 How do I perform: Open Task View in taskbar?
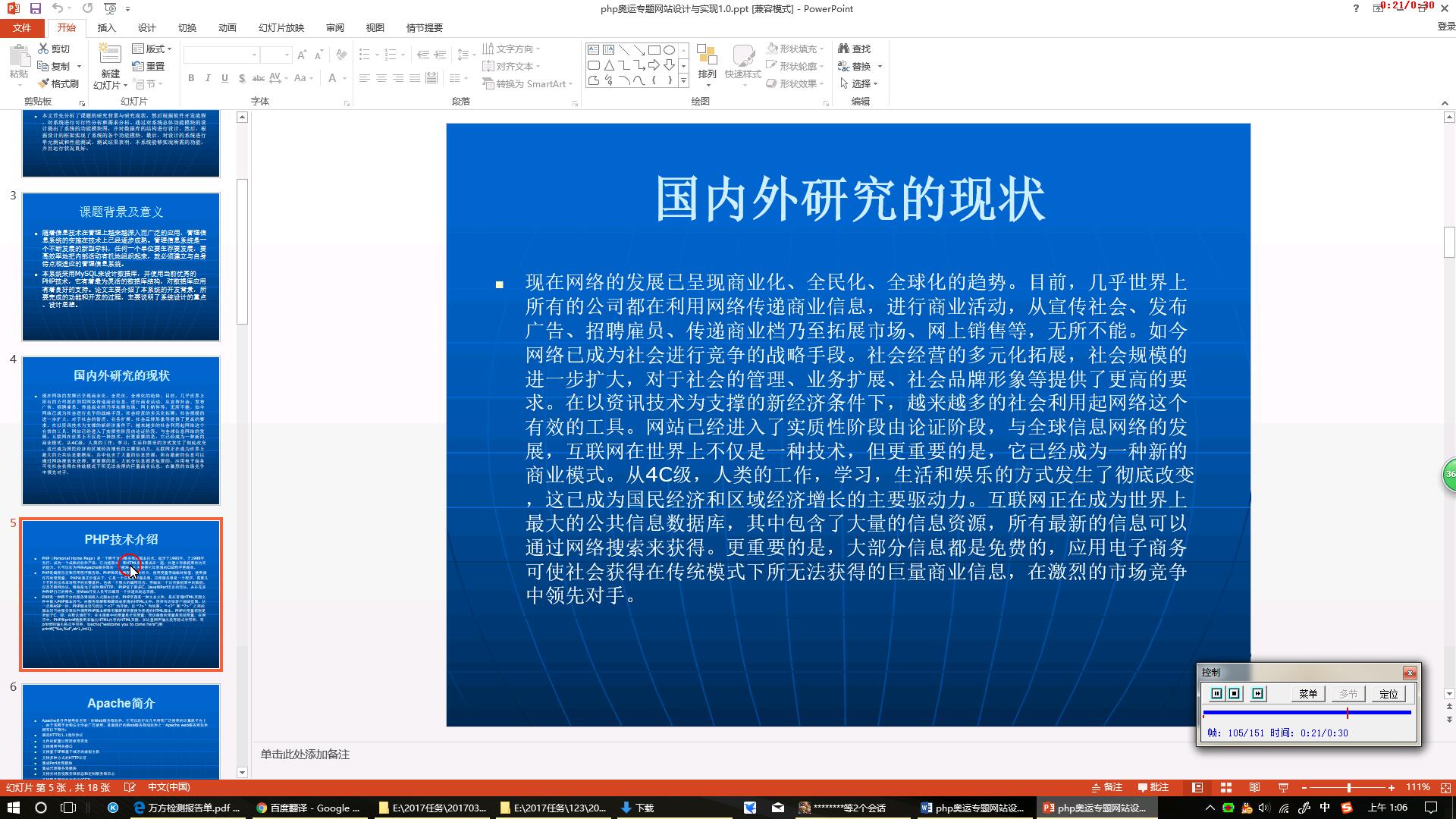coord(67,808)
